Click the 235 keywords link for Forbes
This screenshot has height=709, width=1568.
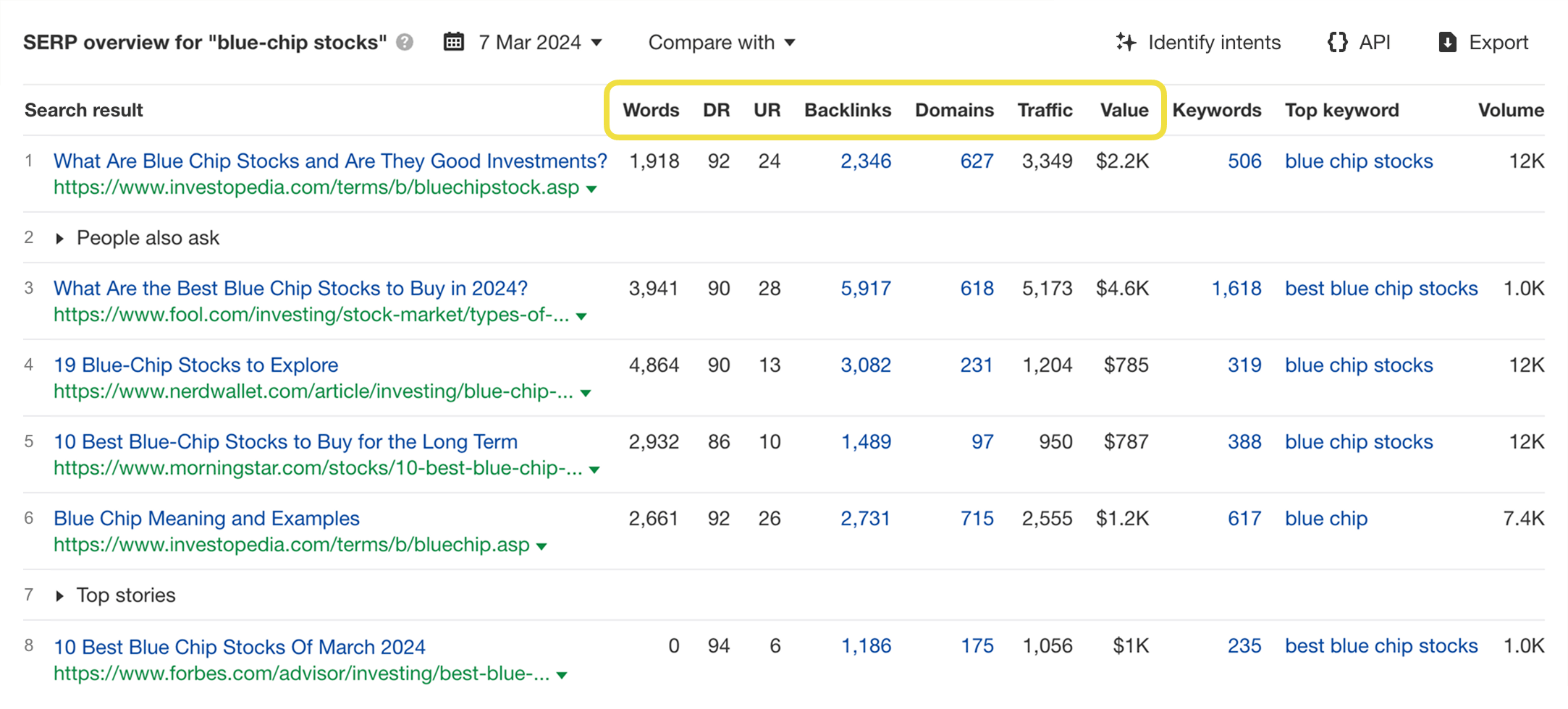tap(1244, 645)
